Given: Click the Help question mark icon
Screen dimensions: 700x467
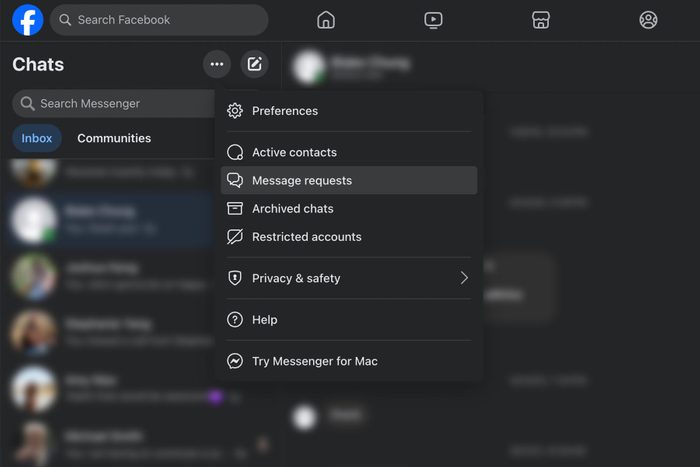Looking at the screenshot, I should tap(235, 320).
